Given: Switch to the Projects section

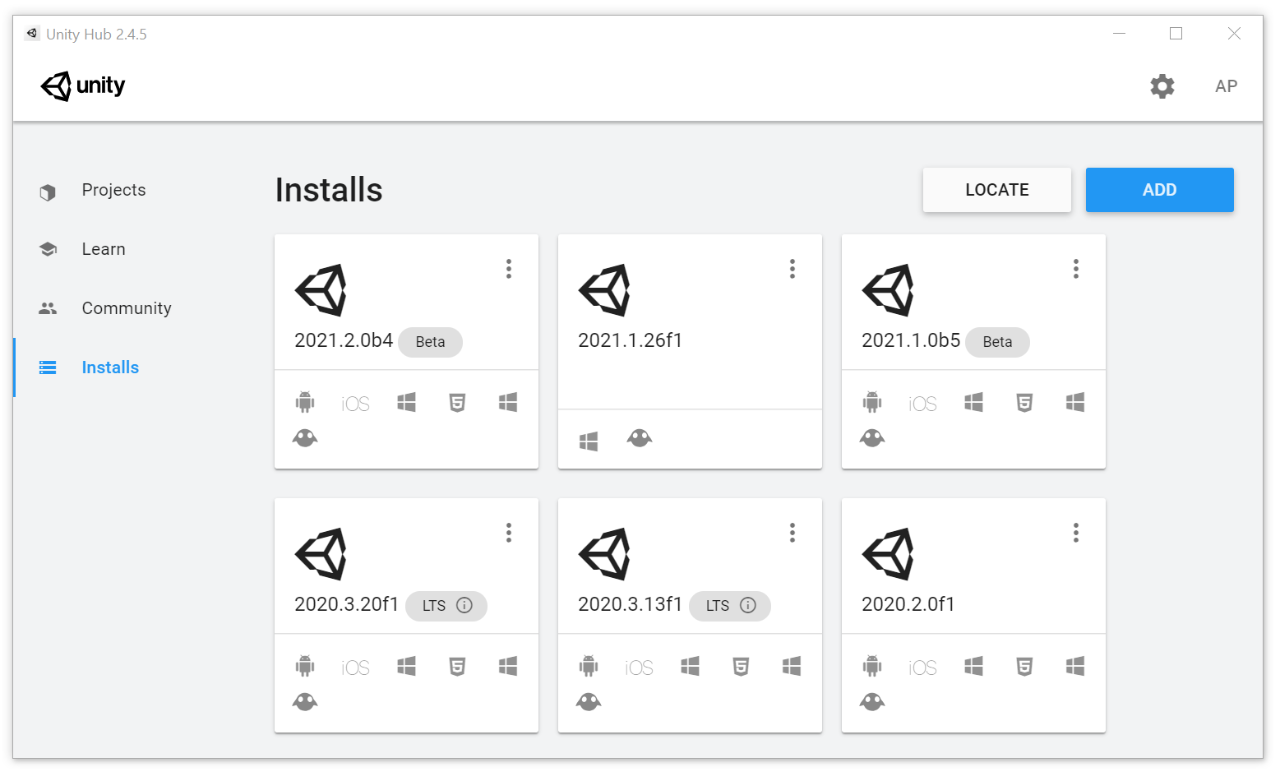Looking at the screenshot, I should pyautogui.click(x=113, y=189).
